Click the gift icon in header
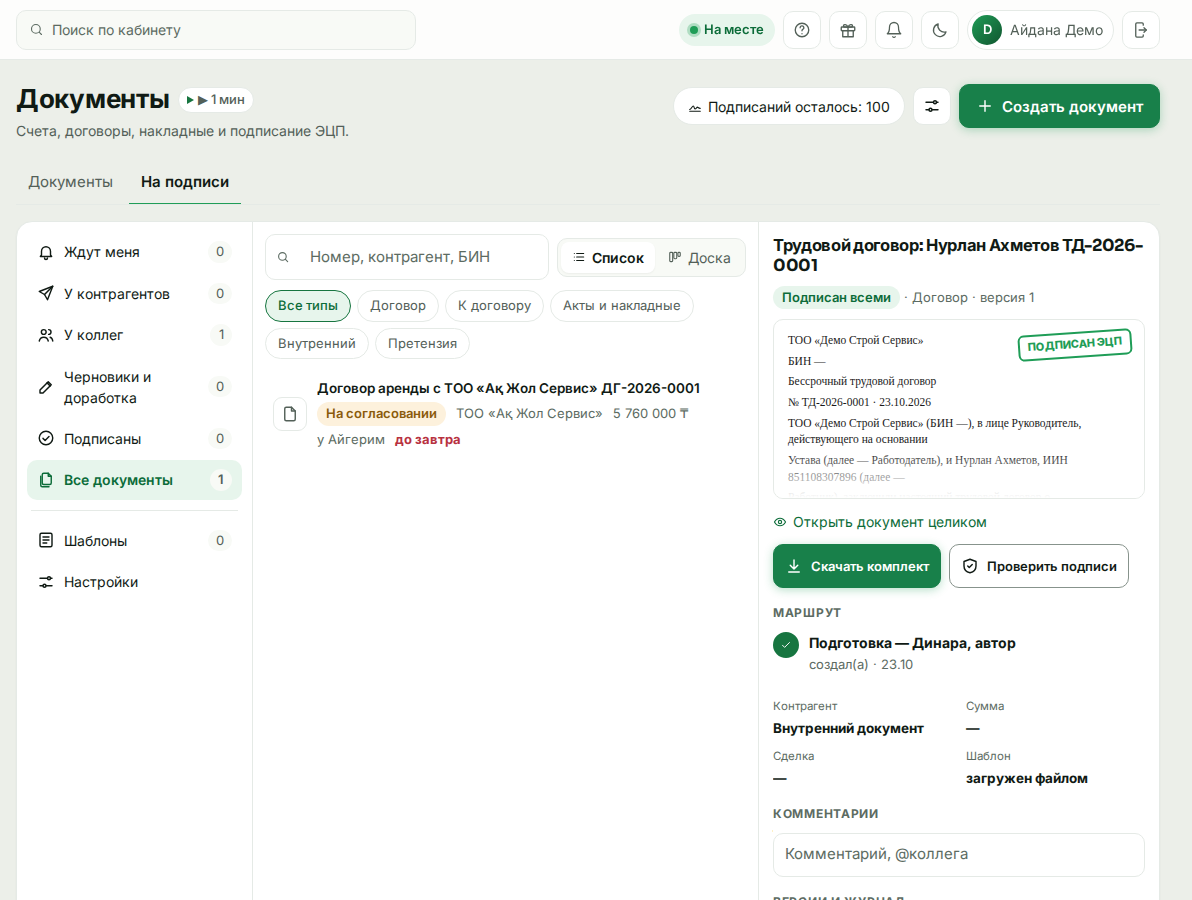Viewport: 1192px width, 900px height. click(848, 30)
